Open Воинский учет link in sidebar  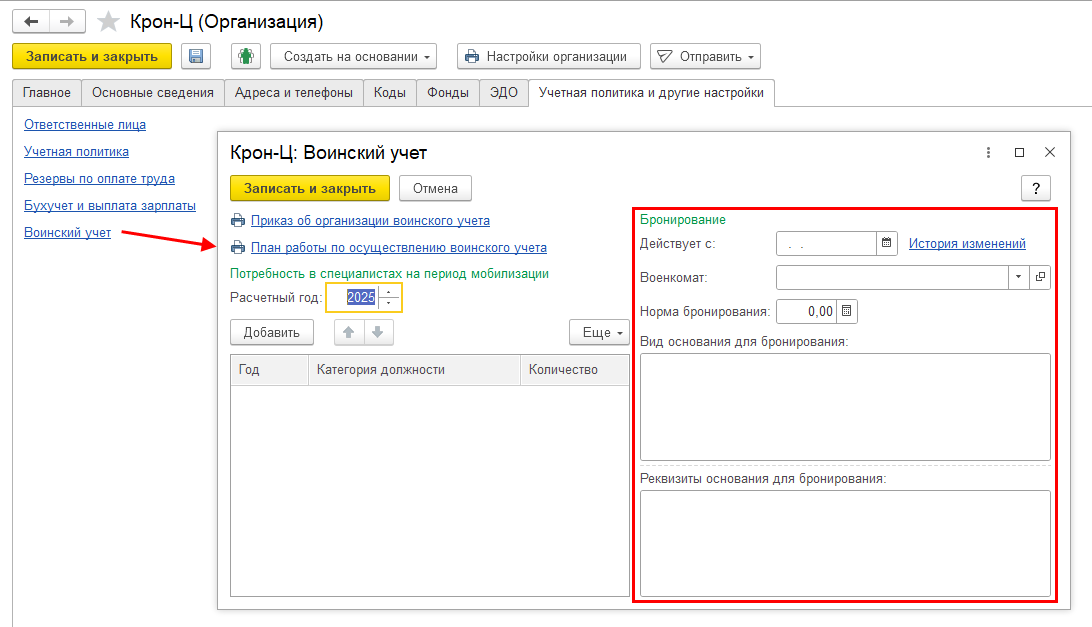tap(67, 233)
